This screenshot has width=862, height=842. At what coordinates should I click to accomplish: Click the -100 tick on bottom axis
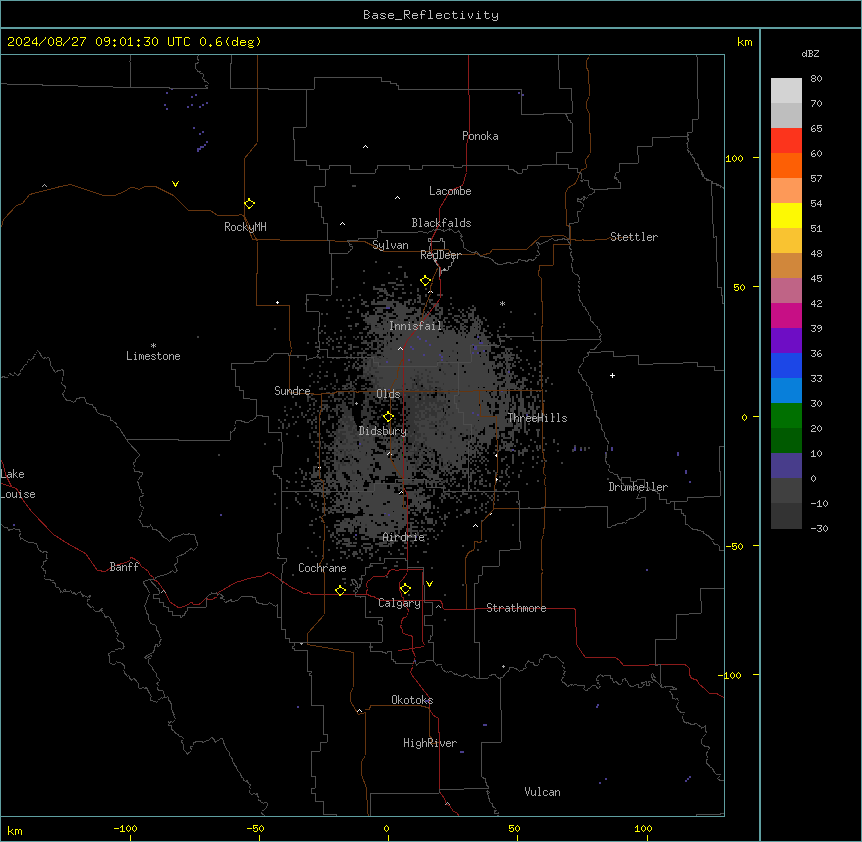(125, 828)
